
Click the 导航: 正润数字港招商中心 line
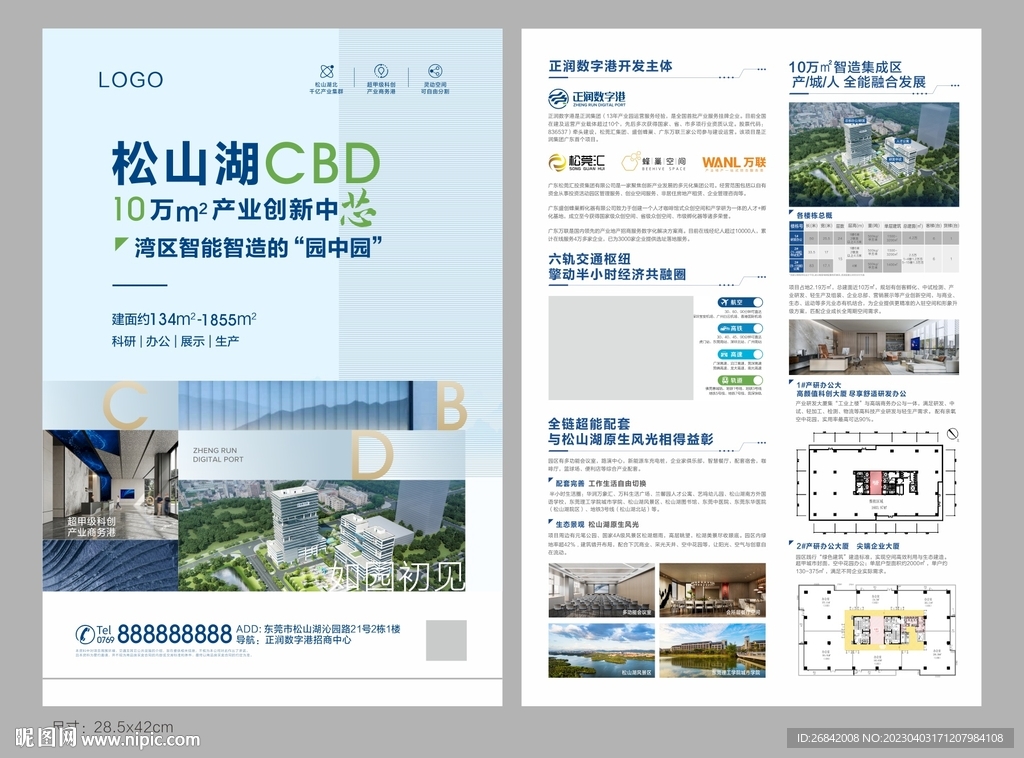tap(293, 640)
